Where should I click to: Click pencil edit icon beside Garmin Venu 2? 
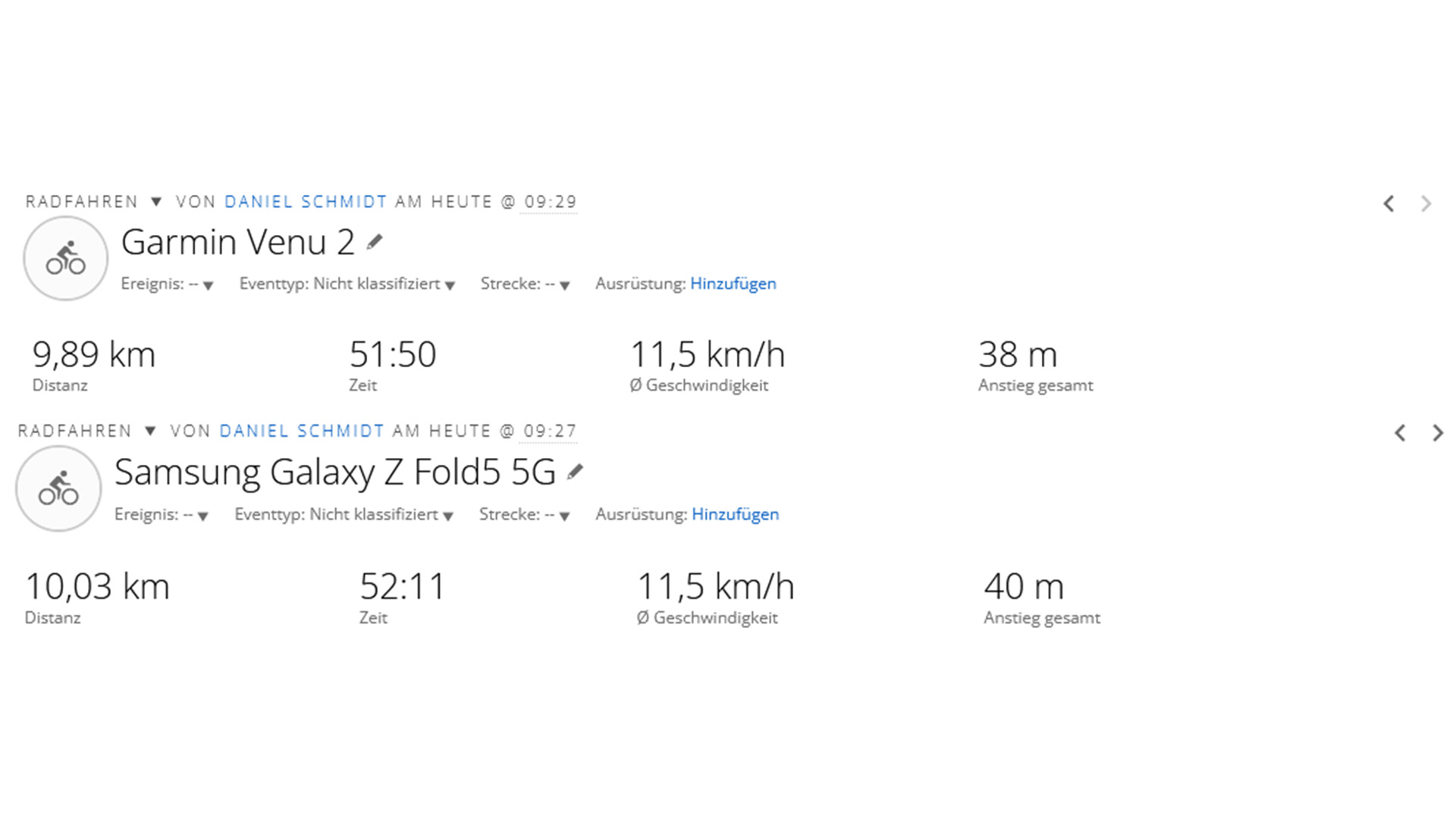point(375,243)
